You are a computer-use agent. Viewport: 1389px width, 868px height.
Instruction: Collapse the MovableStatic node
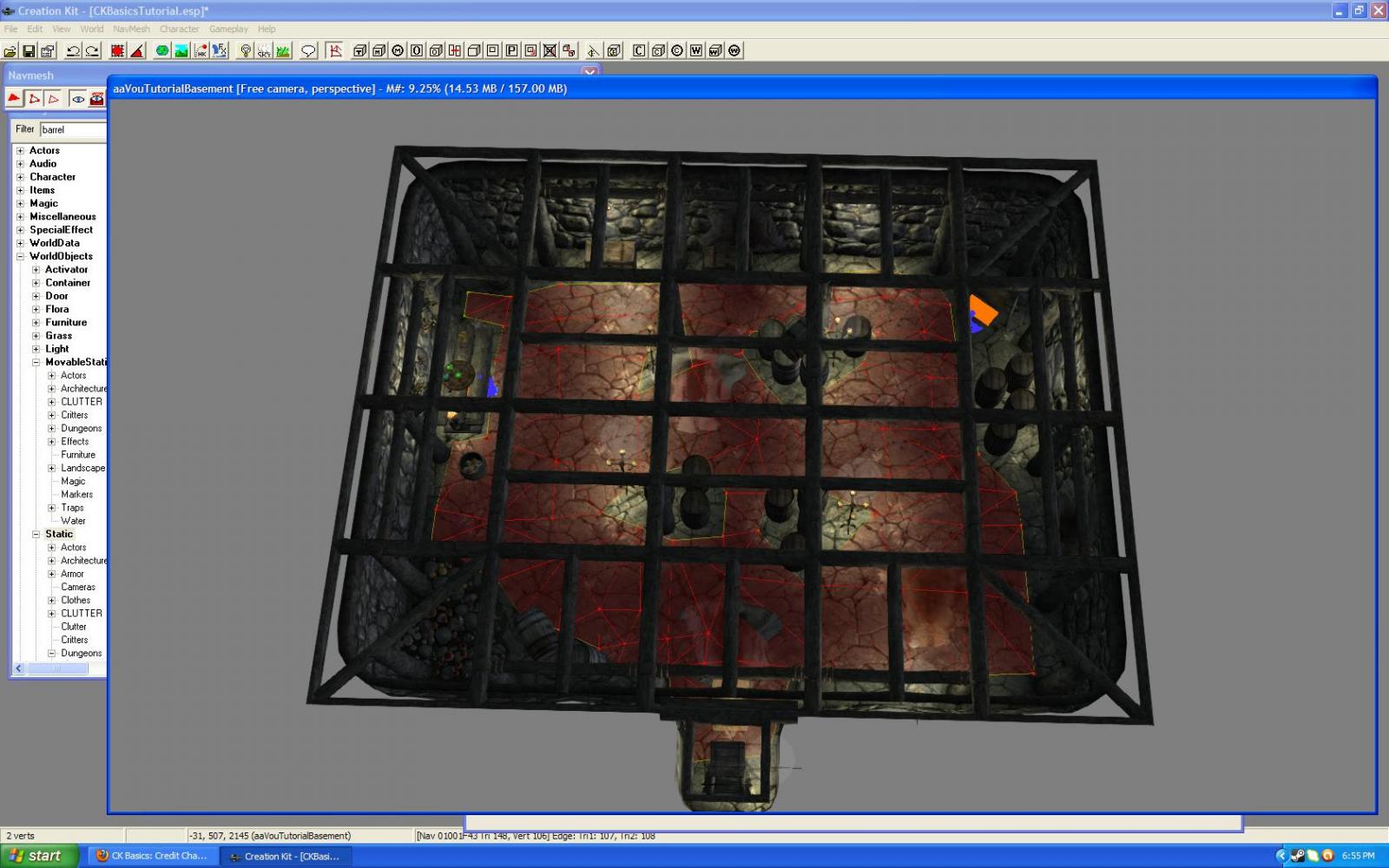[36, 363]
